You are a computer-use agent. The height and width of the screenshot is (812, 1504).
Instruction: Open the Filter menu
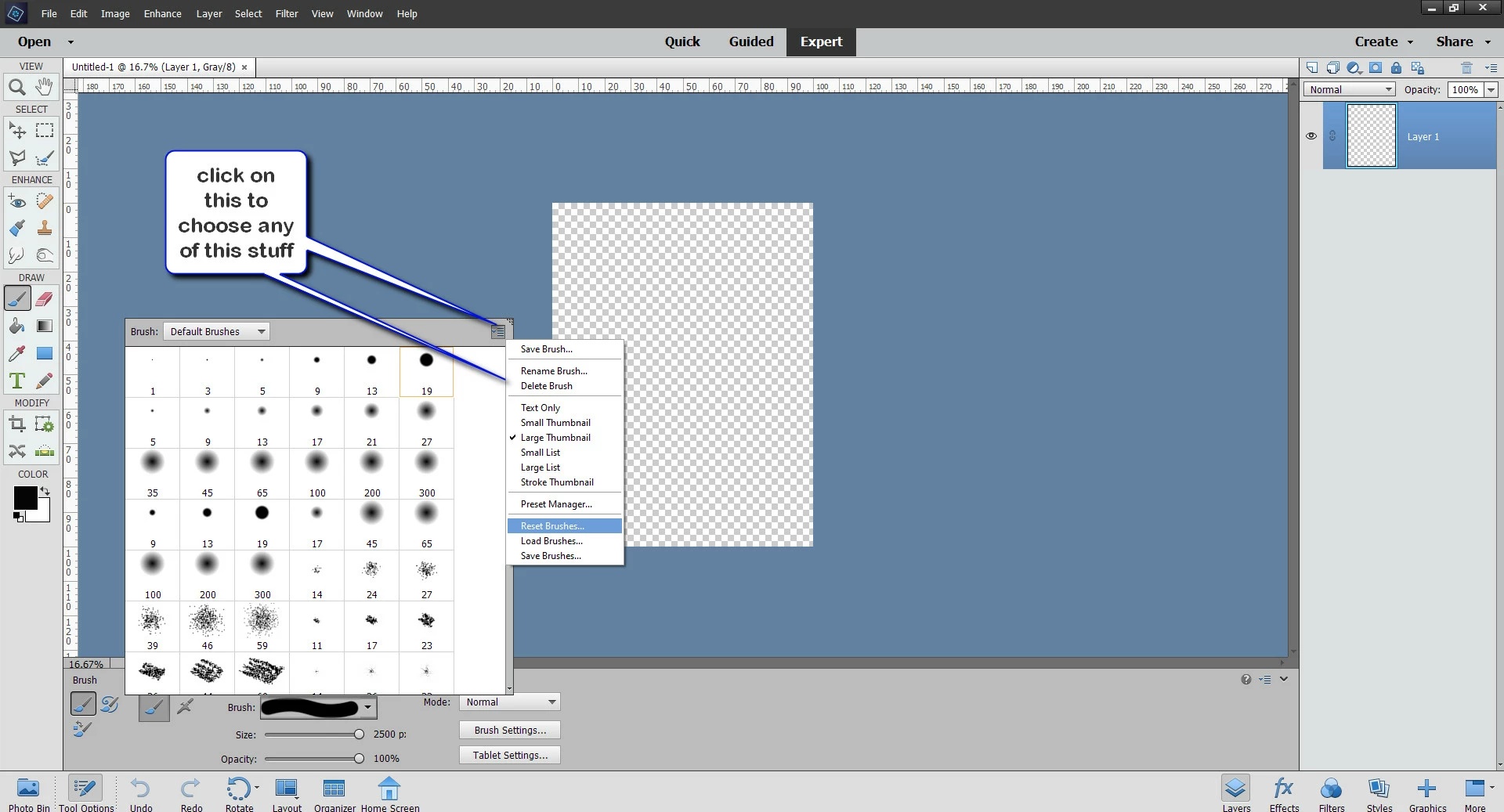click(x=287, y=13)
